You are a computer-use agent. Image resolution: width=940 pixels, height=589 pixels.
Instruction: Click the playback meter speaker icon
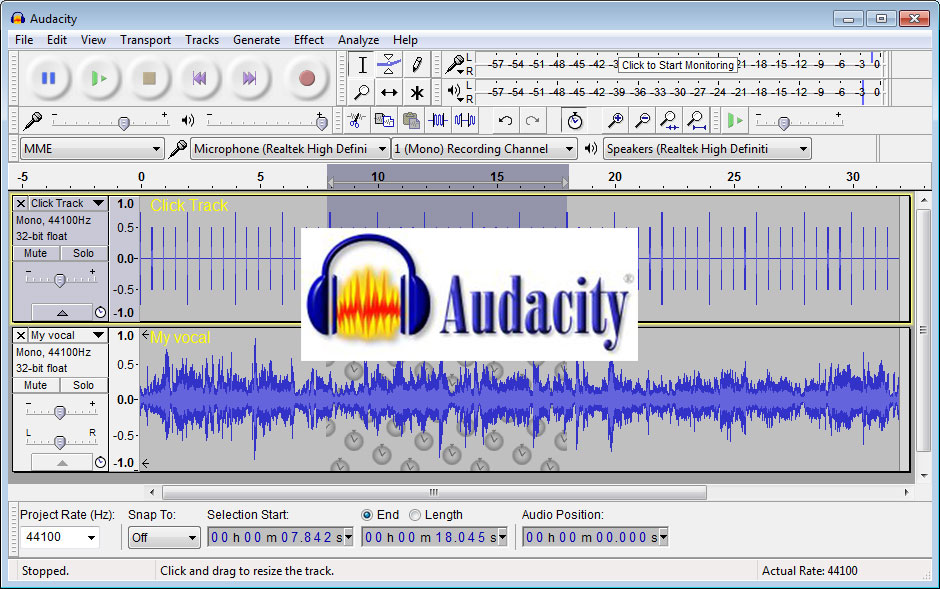coord(454,91)
